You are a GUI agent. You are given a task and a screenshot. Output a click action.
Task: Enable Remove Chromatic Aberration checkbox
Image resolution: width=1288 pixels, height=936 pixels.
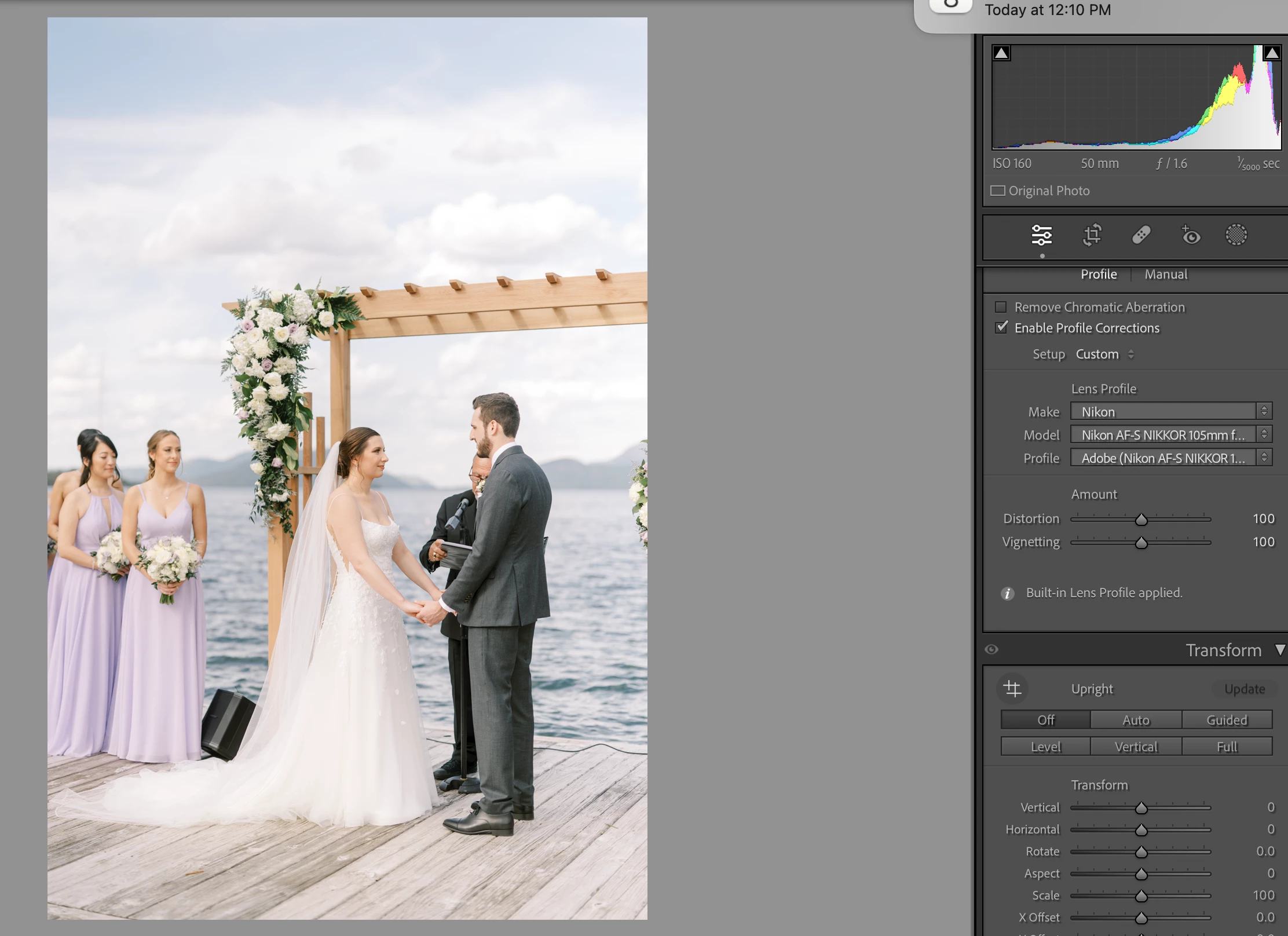pos(1001,307)
